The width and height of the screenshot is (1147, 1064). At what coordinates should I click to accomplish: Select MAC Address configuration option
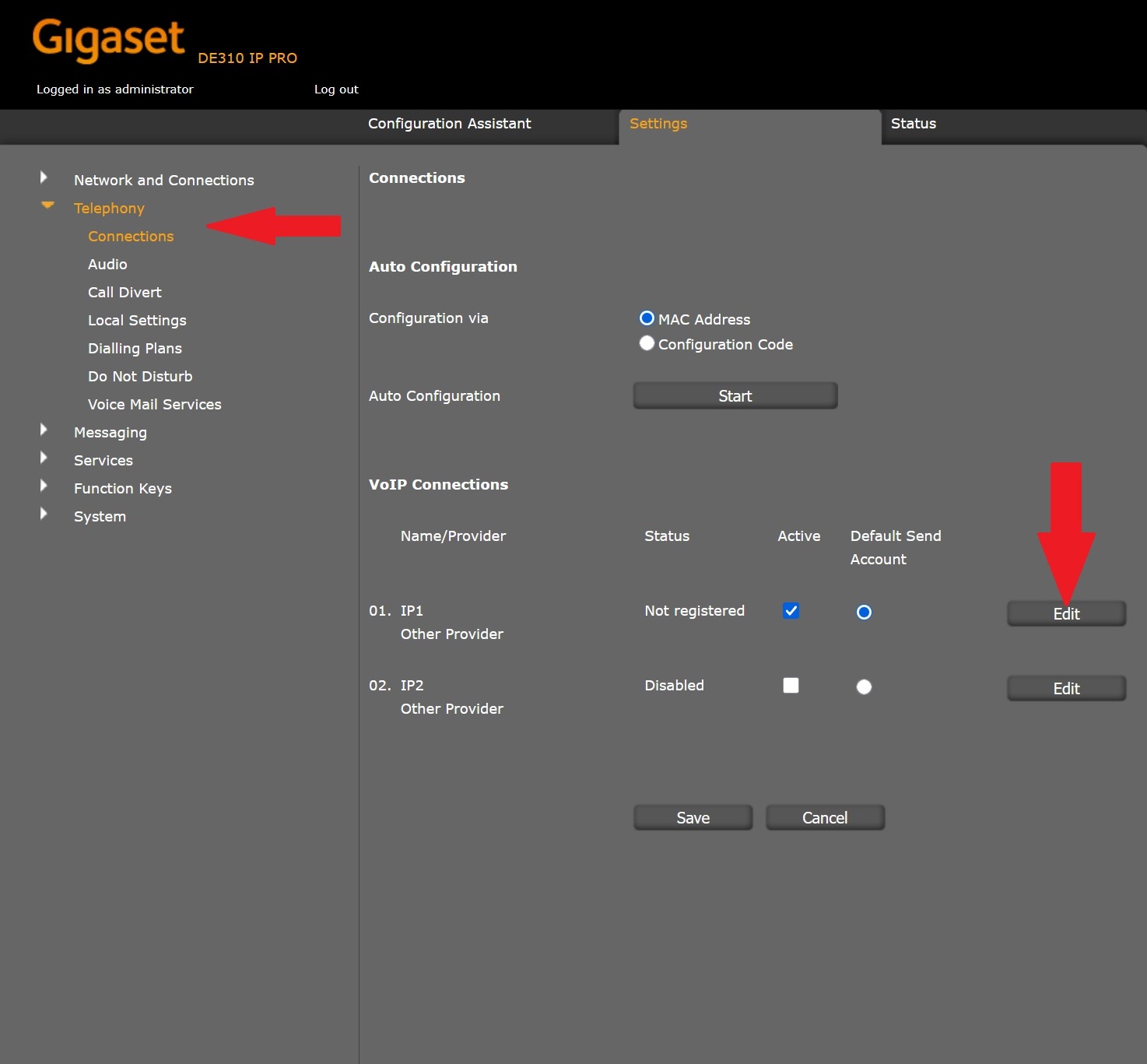(647, 318)
